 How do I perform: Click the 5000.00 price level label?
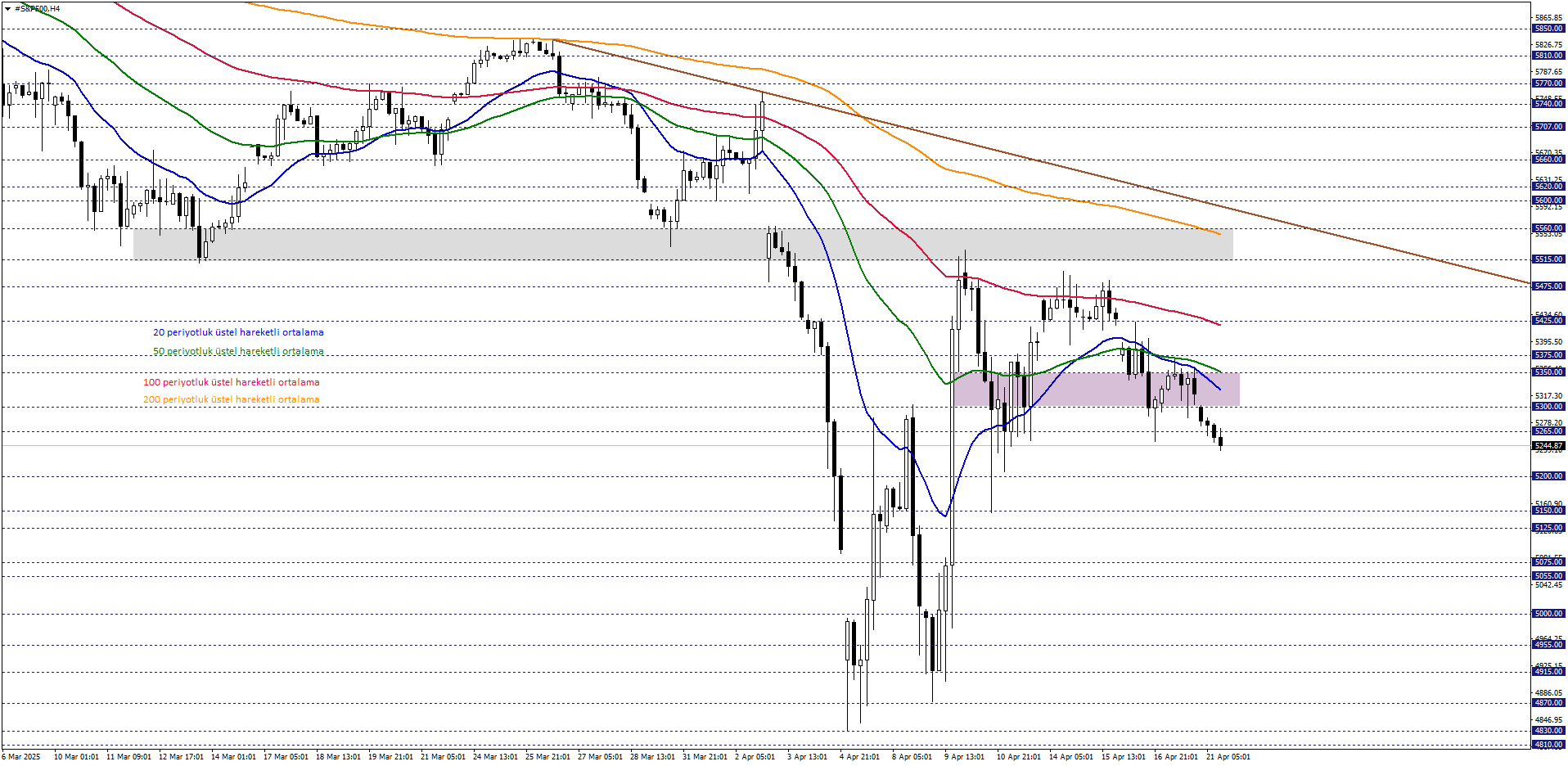pyautogui.click(x=1548, y=614)
